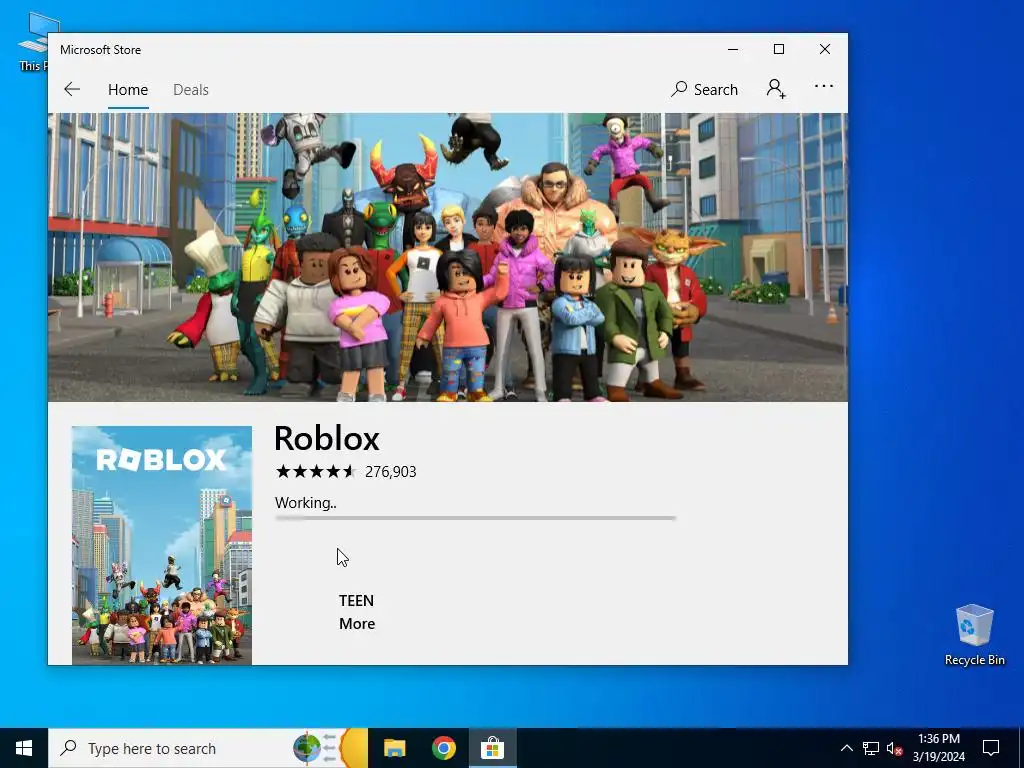Image resolution: width=1024 pixels, height=768 pixels.
Task: Maximize the Microsoft Store window
Action: (x=778, y=50)
